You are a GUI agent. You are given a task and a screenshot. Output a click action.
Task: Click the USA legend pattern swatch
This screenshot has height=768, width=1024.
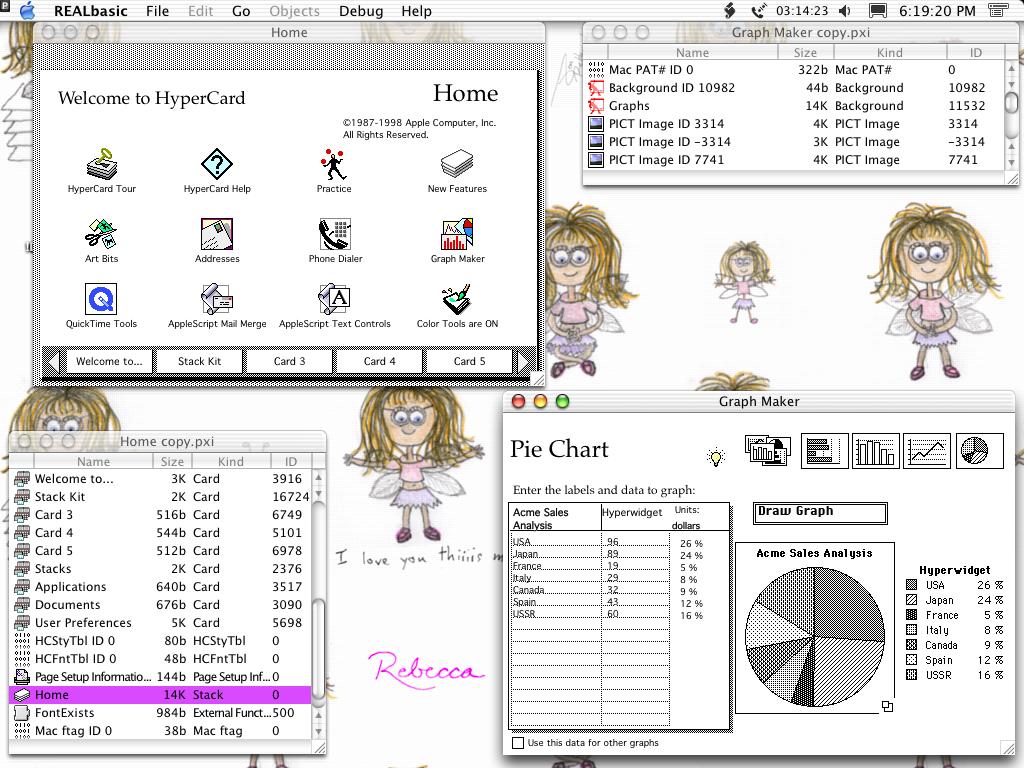click(912, 585)
